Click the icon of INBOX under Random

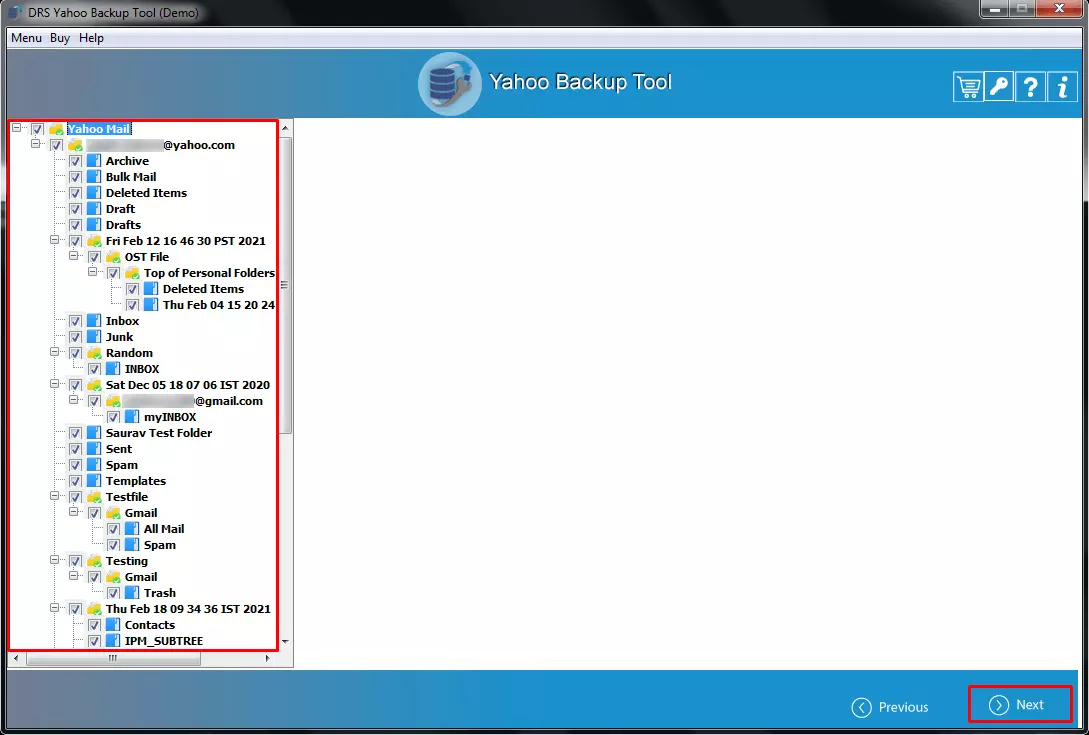click(x=113, y=369)
